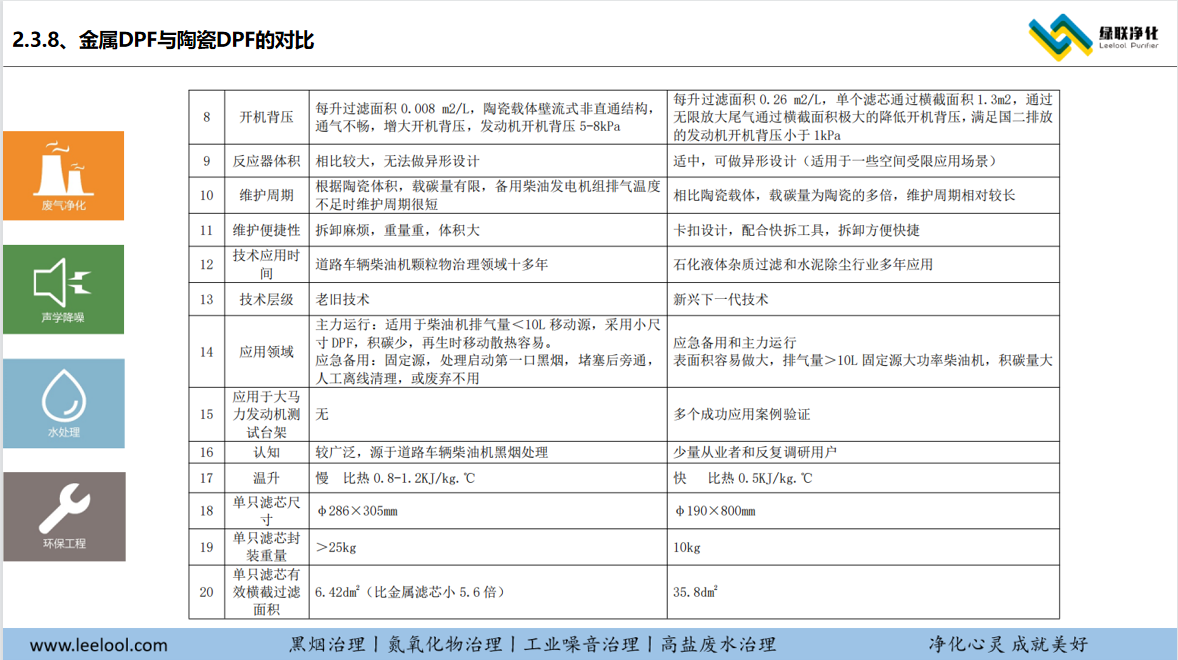1178x660 pixels.
Task: Click the 氮氧化物治理 footer text
Action: coord(444,645)
